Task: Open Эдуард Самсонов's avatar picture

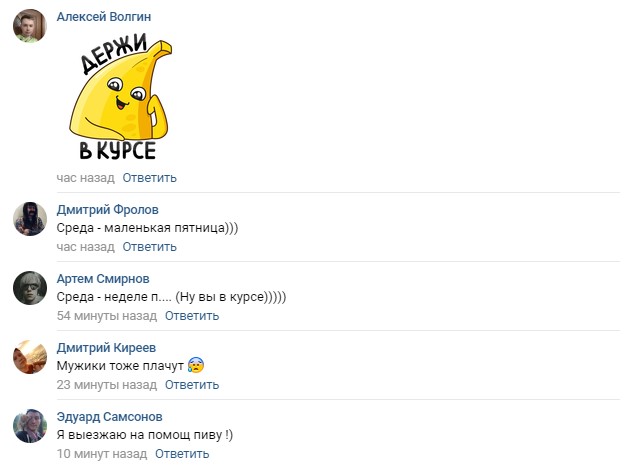Action: click(x=30, y=426)
